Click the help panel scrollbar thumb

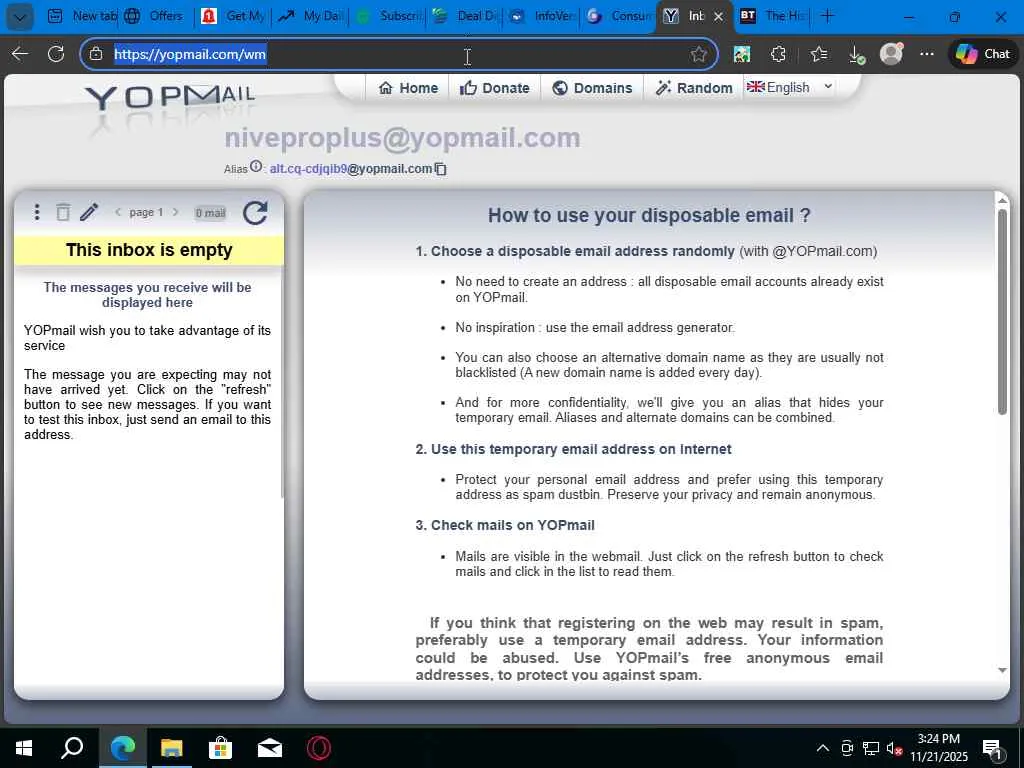click(1002, 312)
